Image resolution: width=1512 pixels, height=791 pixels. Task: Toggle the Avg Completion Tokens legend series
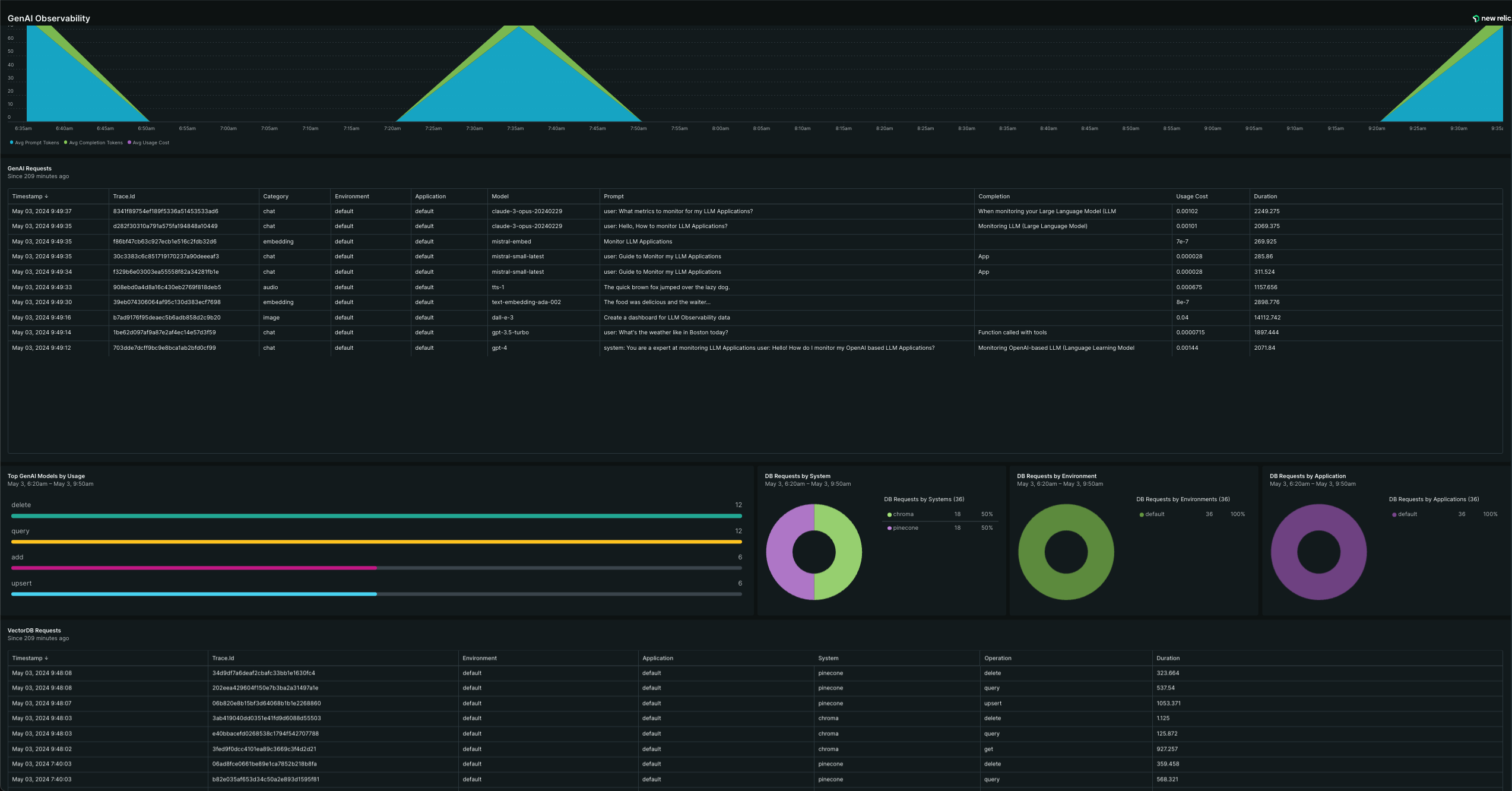pos(93,143)
